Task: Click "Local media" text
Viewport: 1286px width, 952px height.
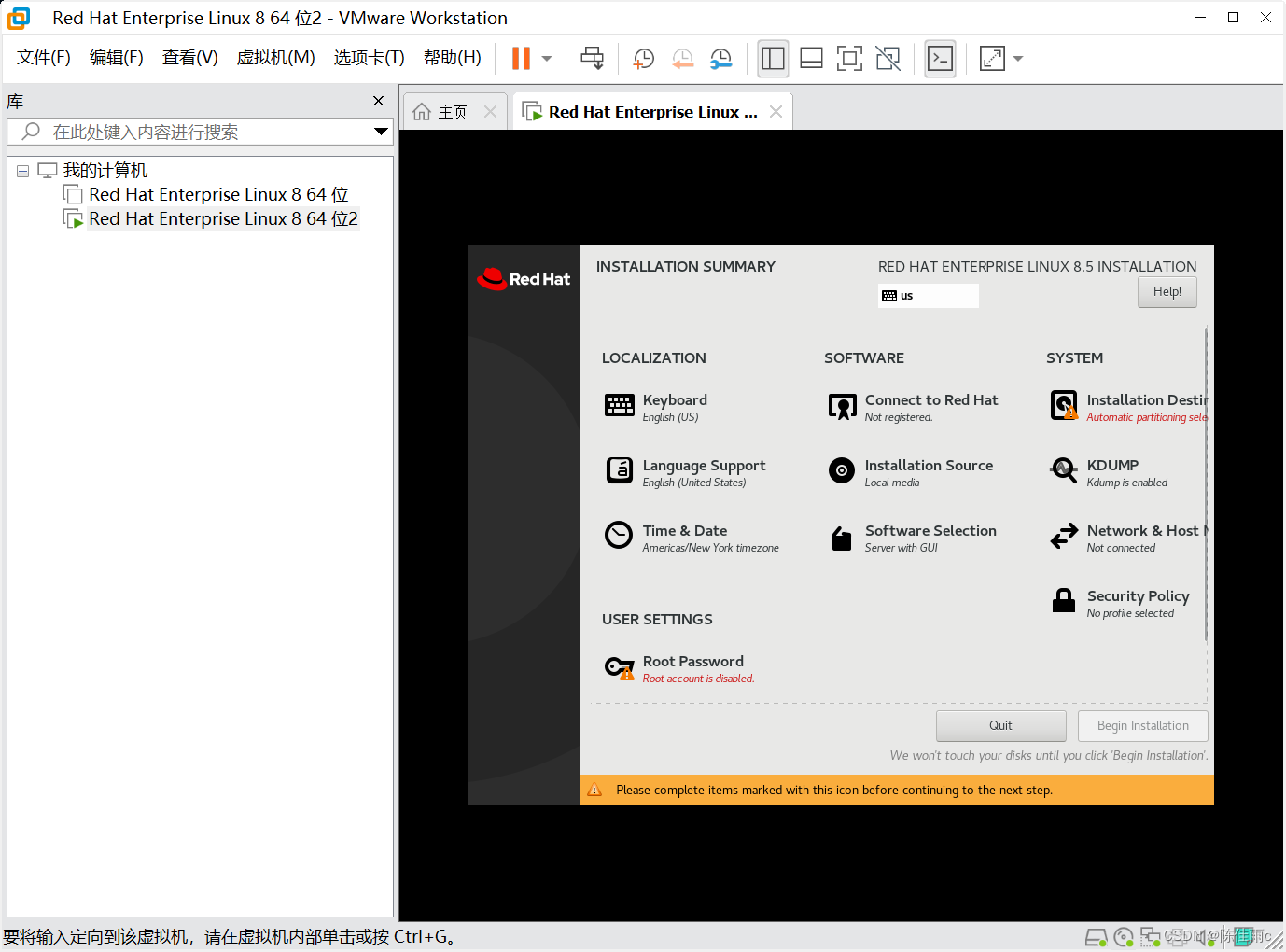Action: click(891, 483)
